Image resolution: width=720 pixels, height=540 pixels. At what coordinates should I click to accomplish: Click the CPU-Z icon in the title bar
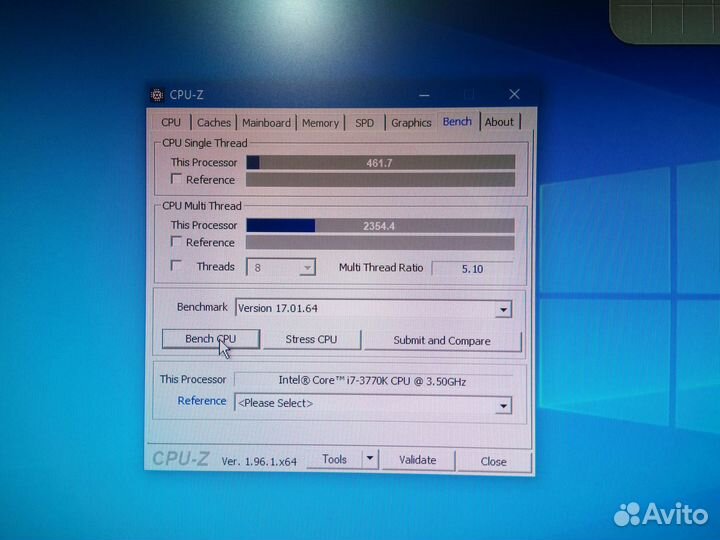click(x=157, y=95)
